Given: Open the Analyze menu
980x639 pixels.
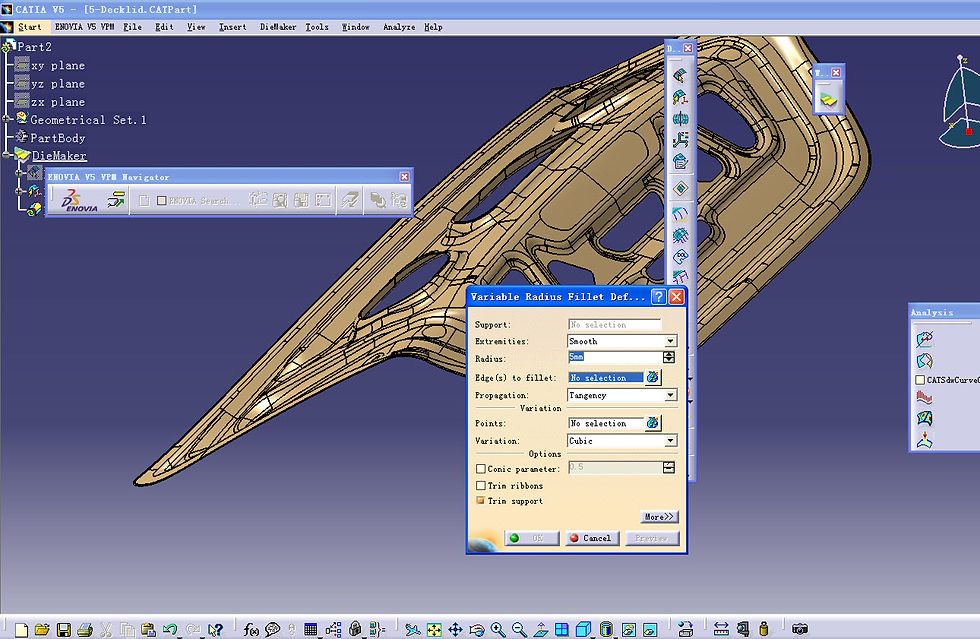Looking at the screenshot, I should [x=399, y=27].
